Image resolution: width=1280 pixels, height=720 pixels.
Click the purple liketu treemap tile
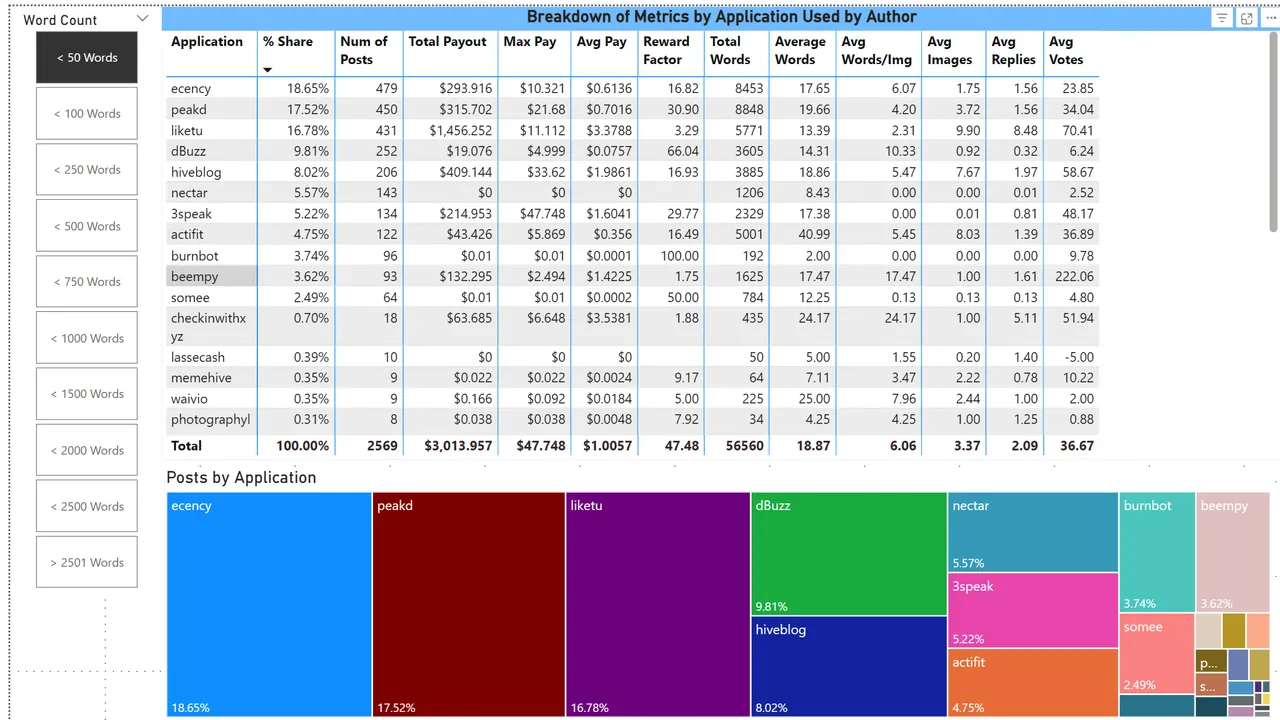(x=657, y=604)
